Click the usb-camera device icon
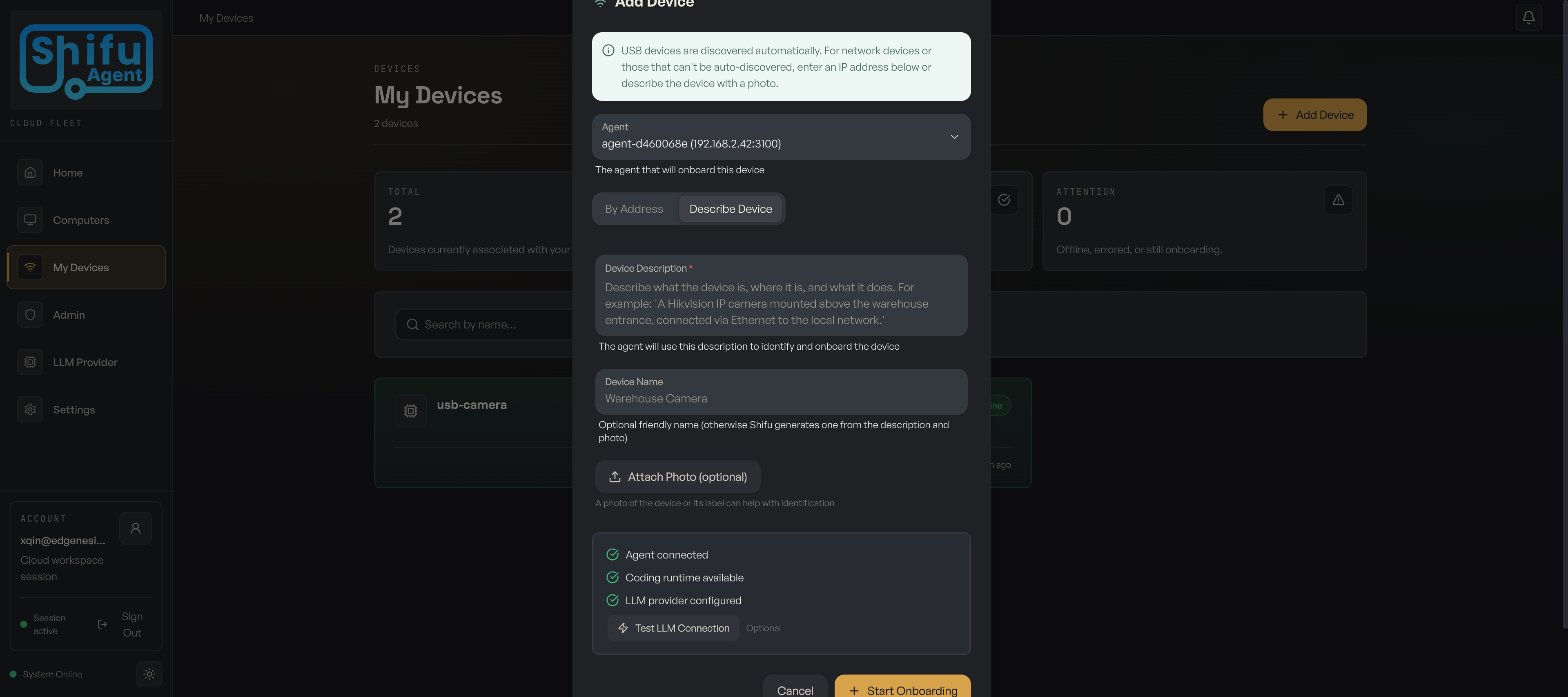 (x=411, y=411)
